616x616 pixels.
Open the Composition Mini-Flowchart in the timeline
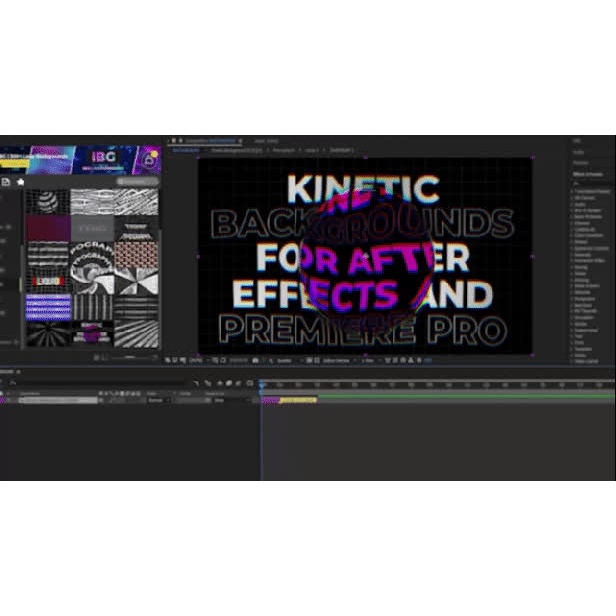(x=196, y=383)
